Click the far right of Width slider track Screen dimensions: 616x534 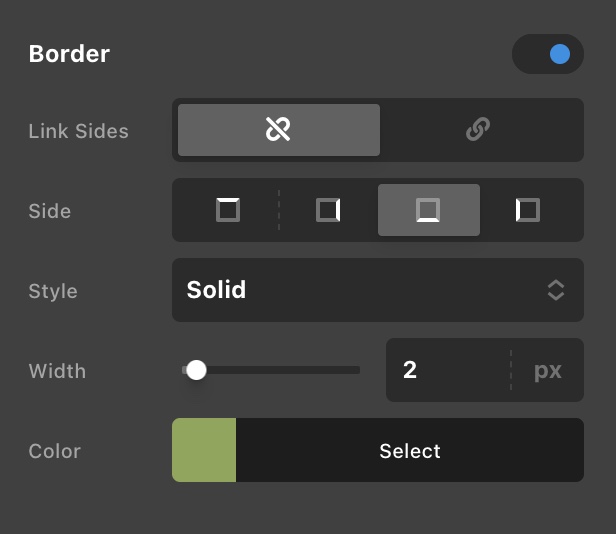(355, 370)
